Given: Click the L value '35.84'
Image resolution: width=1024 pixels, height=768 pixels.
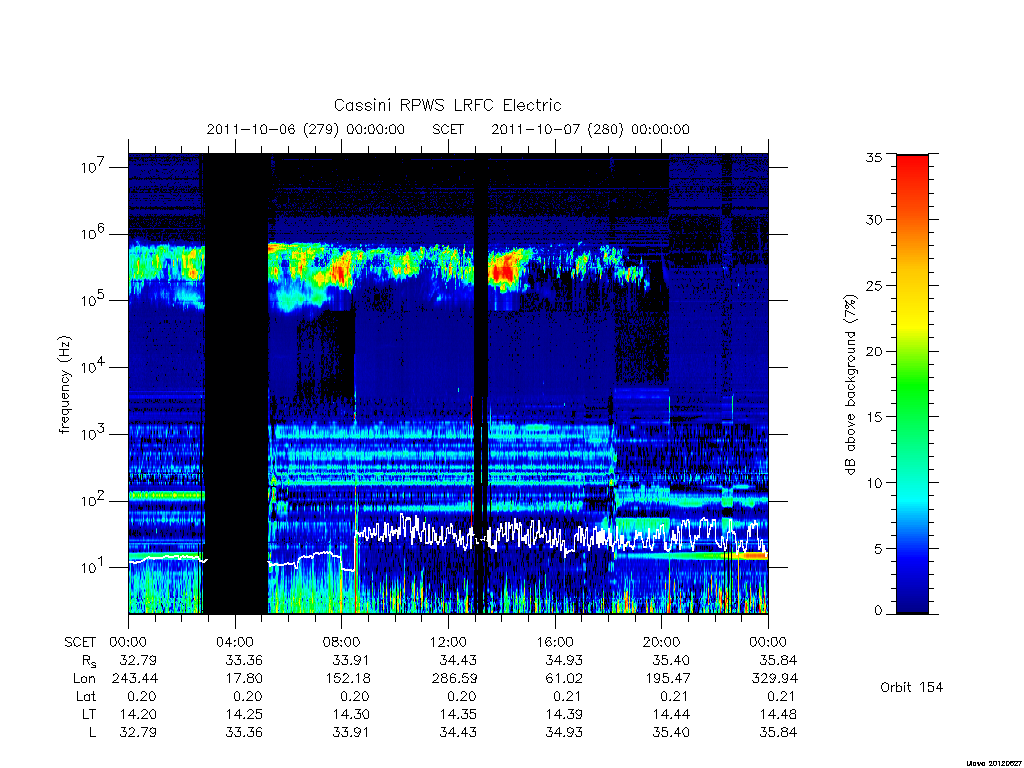Looking at the screenshot, I should click(x=778, y=733).
